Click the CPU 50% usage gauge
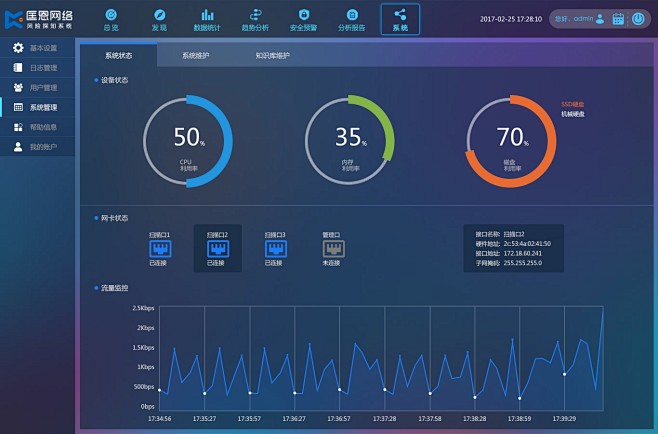 (x=188, y=141)
